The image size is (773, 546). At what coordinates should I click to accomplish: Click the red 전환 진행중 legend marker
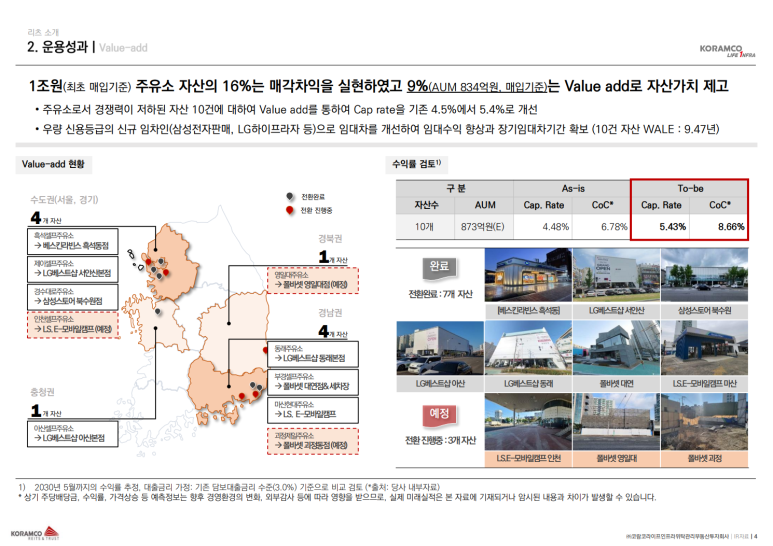tap(290, 210)
